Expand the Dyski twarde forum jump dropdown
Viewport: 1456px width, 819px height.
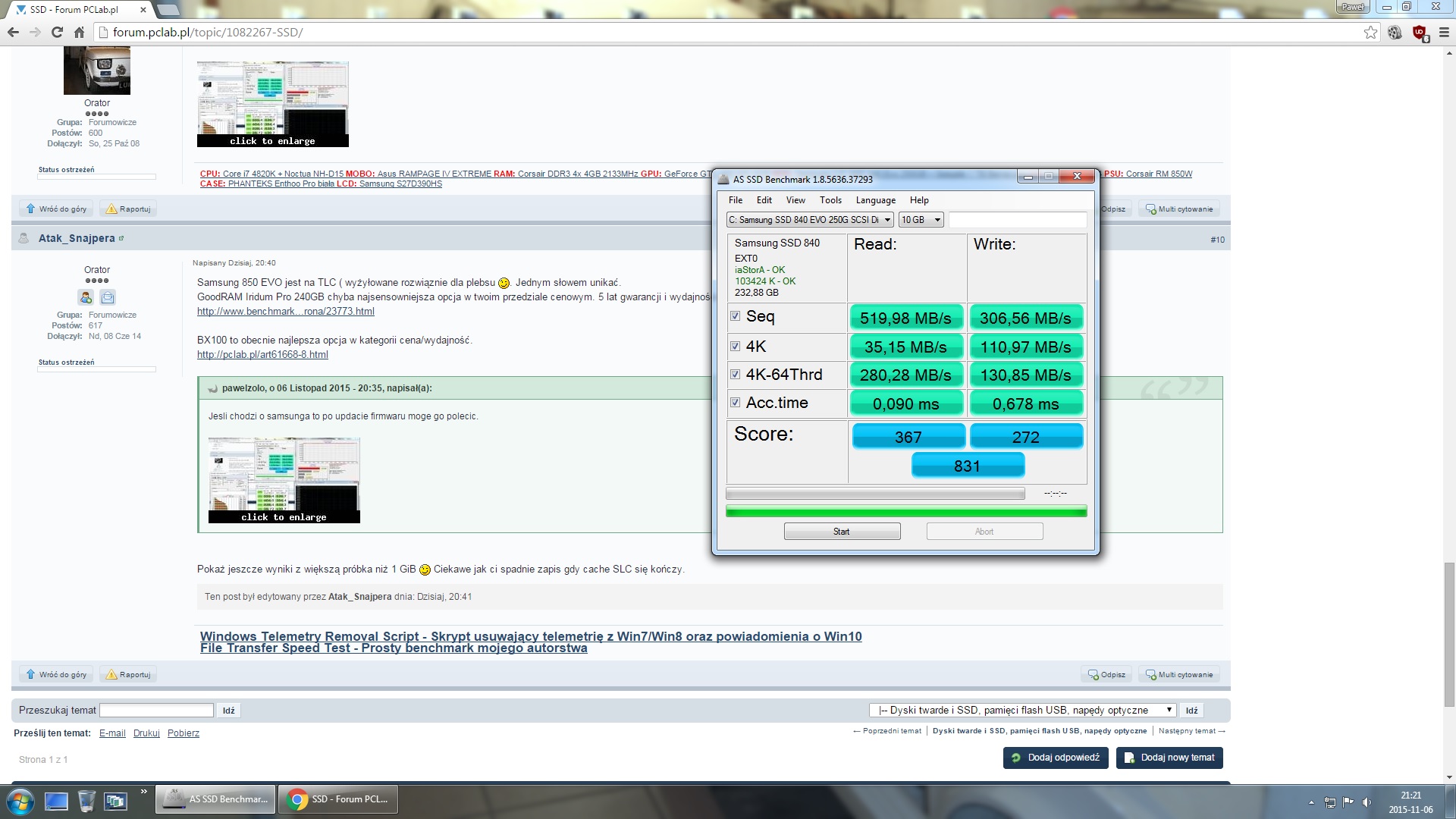coord(1023,711)
